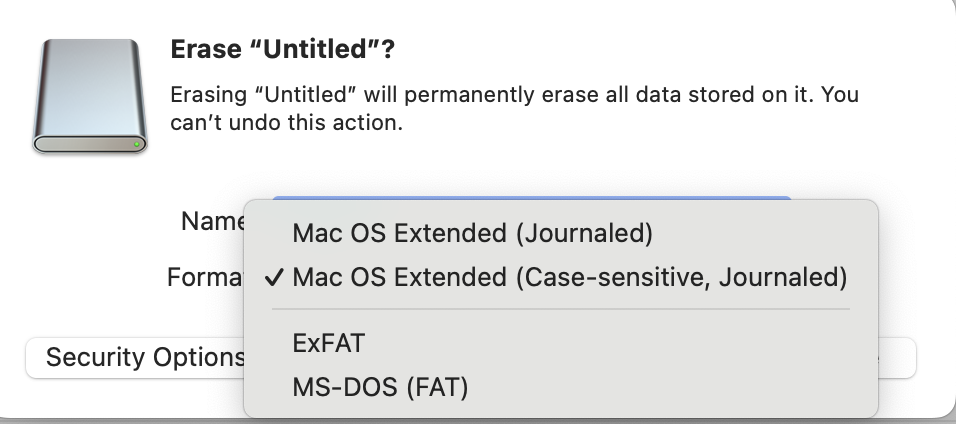Click the separator line above ExFAT
The image size is (956, 424).
(x=560, y=310)
